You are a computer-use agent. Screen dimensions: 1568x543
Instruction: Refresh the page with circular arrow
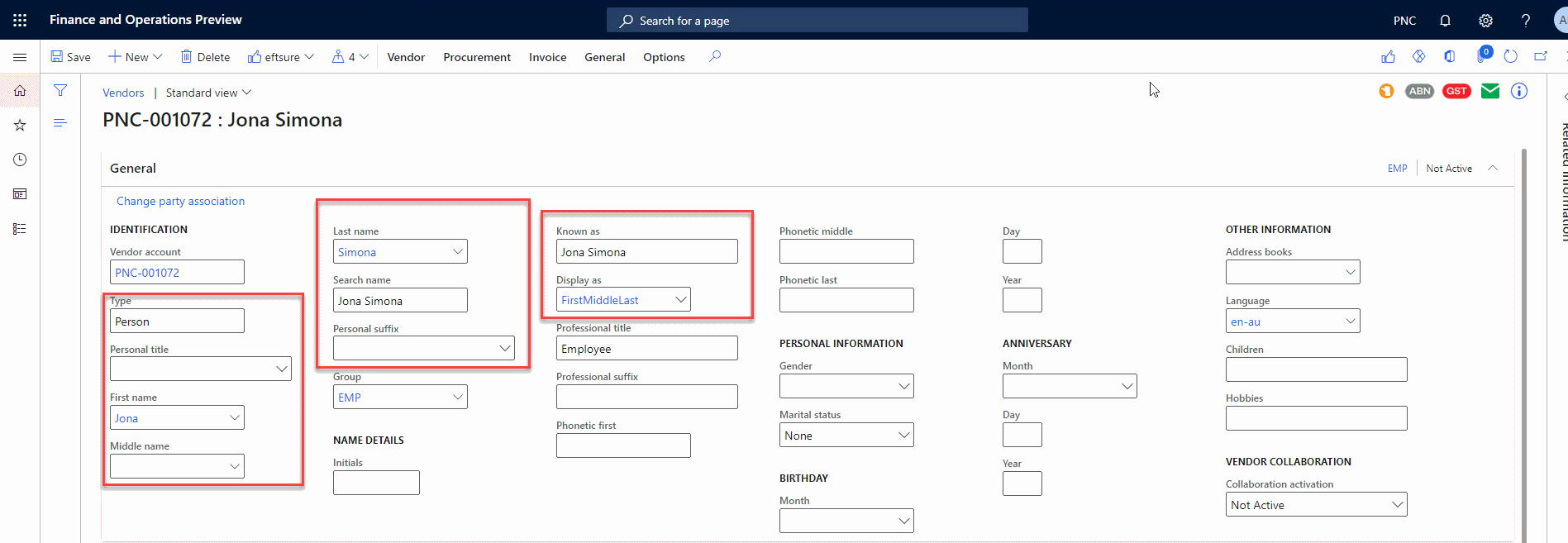point(1510,56)
